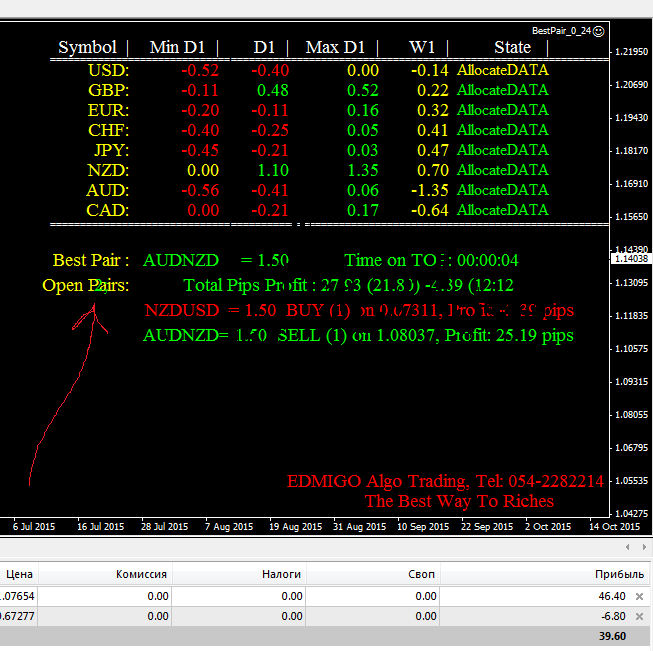This screenshot has width=653, height=651.
Task: Close the order with profit 46.40
Action: (639, 596)
